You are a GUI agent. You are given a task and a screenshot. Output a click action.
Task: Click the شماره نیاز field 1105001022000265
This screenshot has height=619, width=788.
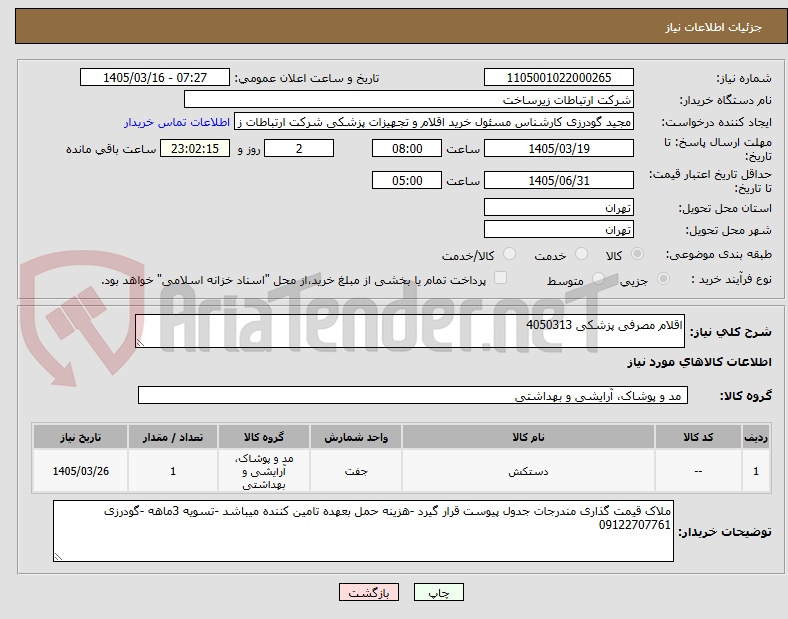click(559, 77)
